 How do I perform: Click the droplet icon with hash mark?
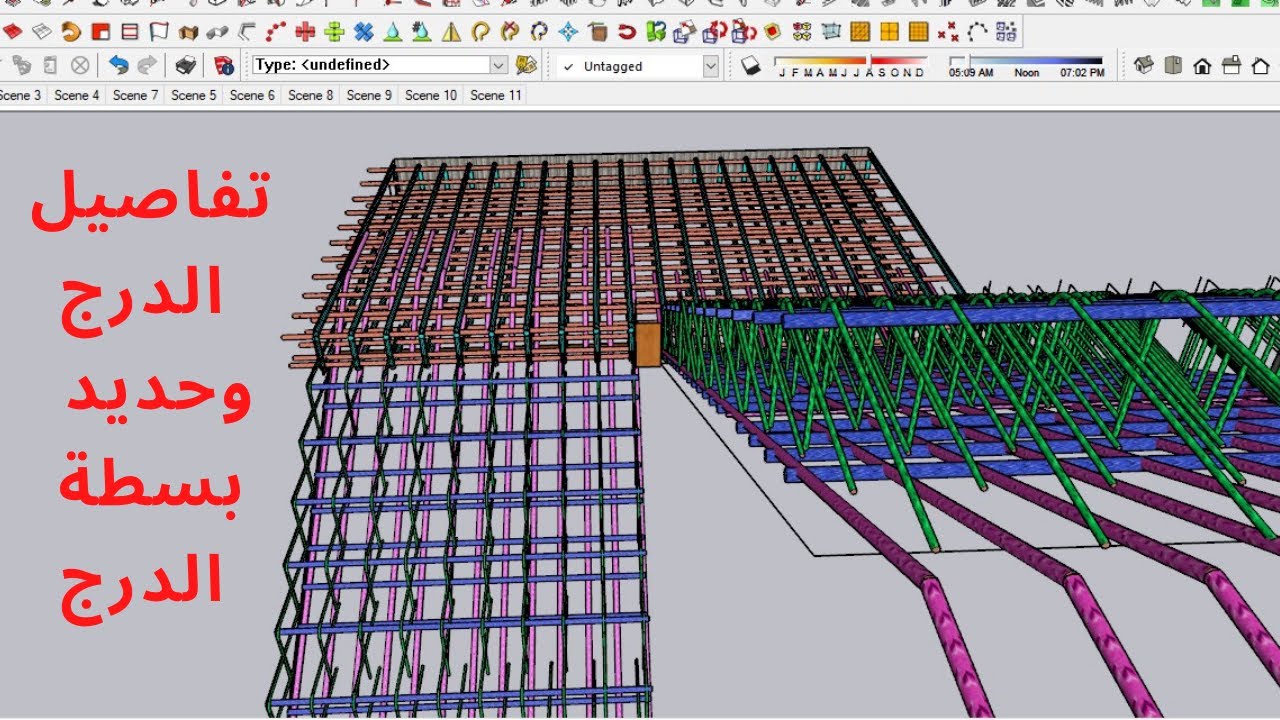coord(423,32)
